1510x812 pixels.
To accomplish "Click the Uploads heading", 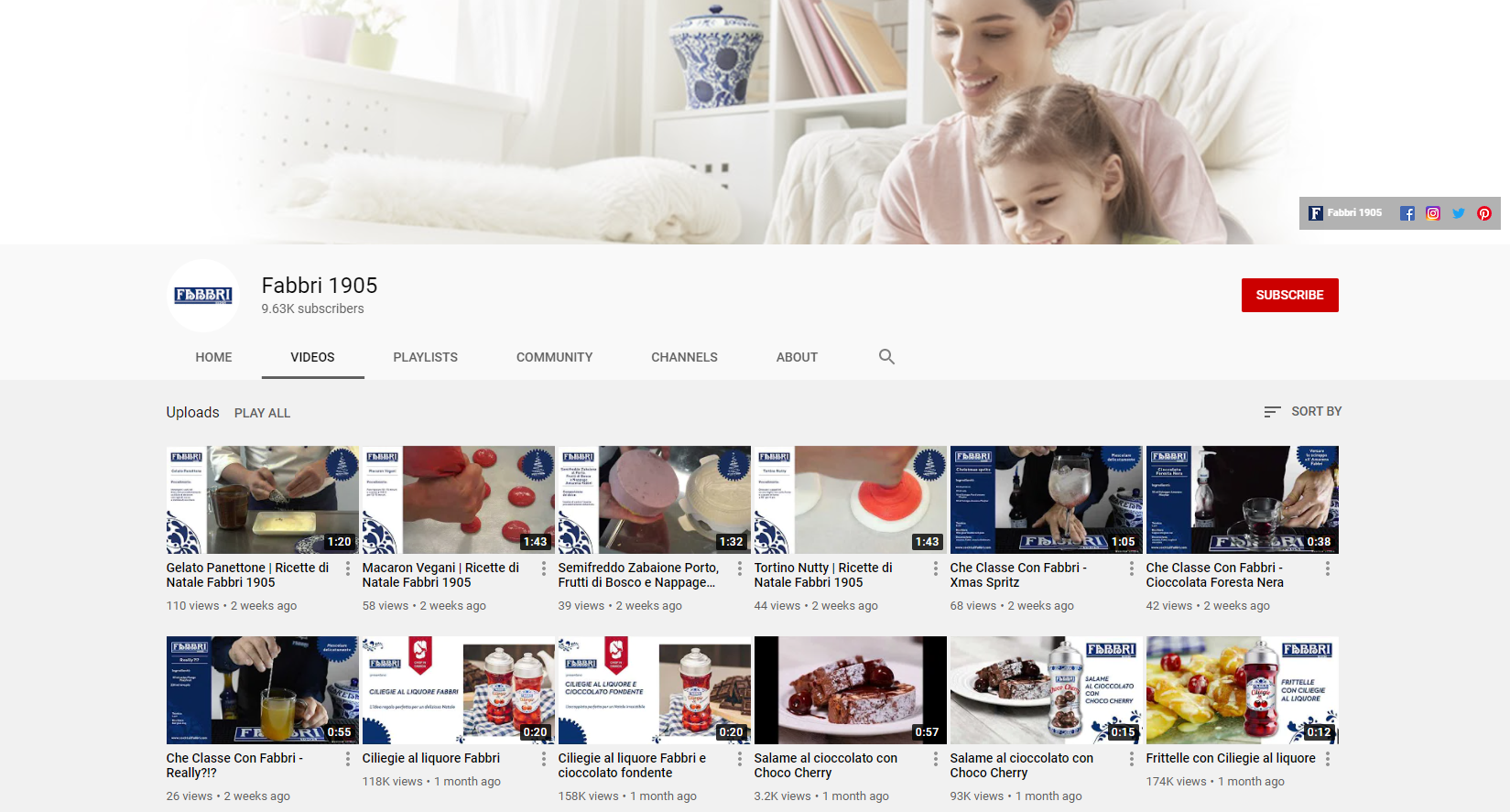I will coord(192,412).
